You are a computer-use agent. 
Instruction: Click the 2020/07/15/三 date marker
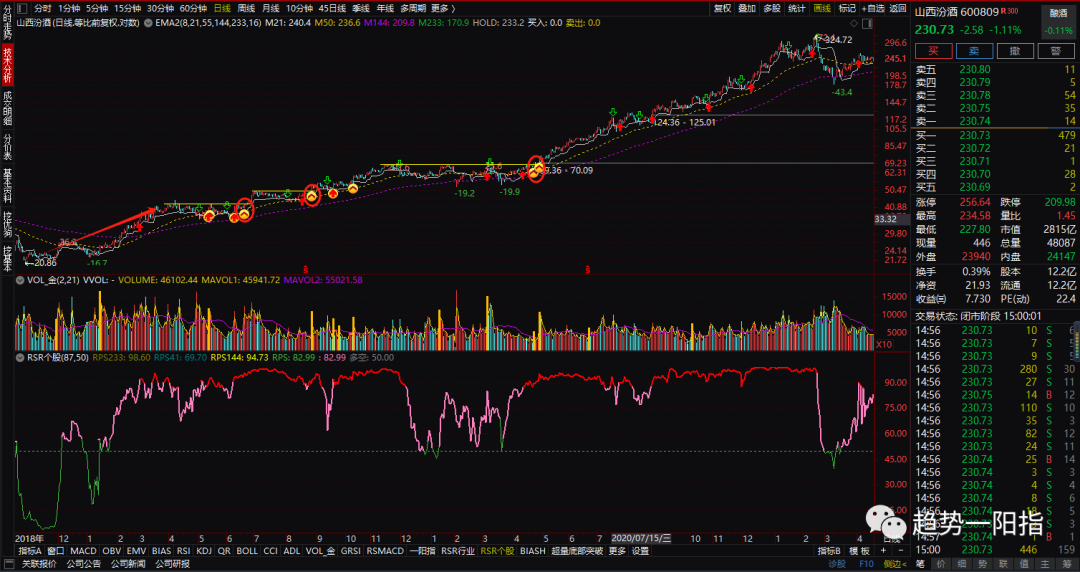[642, 538]
